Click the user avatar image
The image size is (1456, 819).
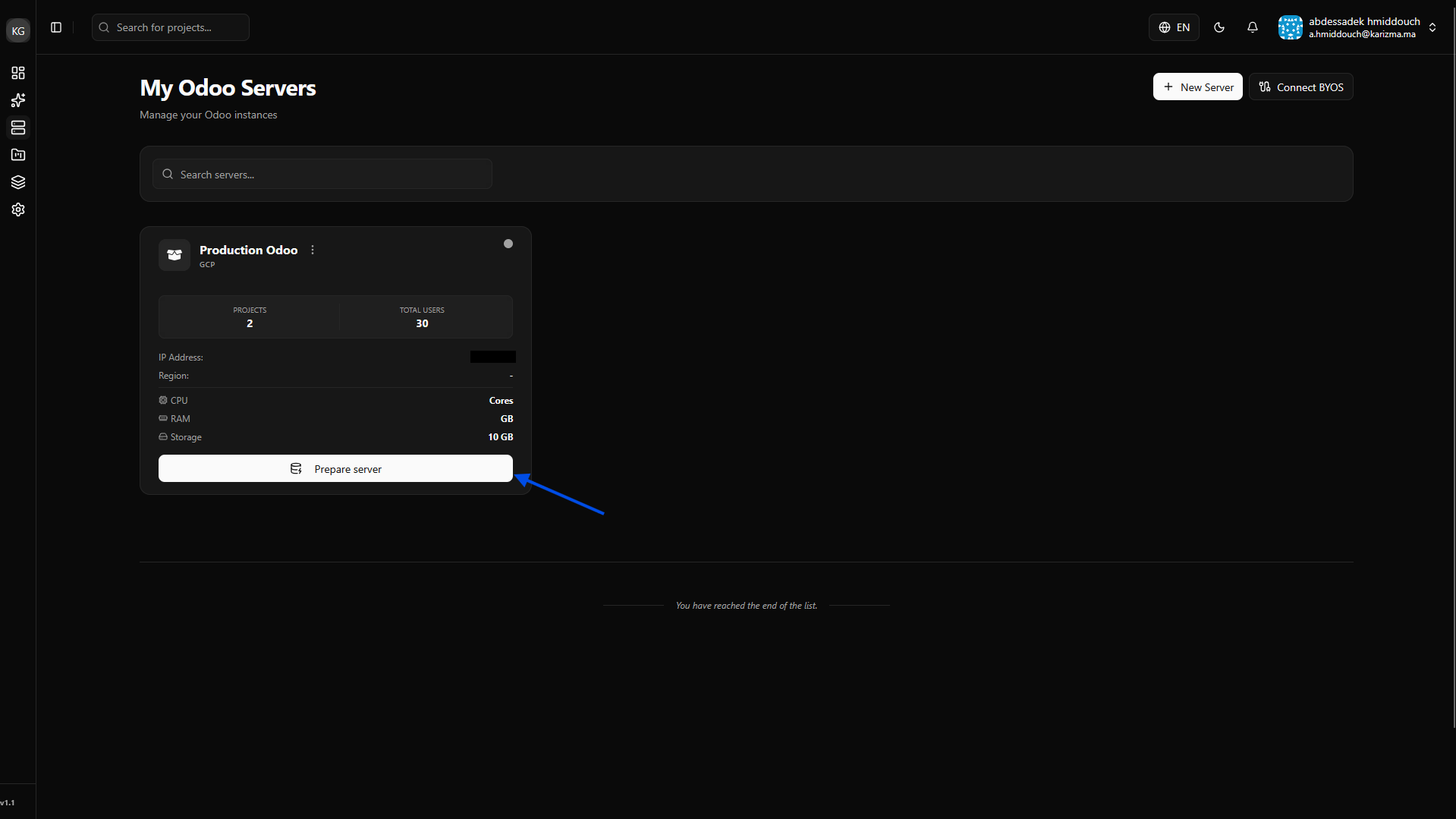coord(1291,27)
